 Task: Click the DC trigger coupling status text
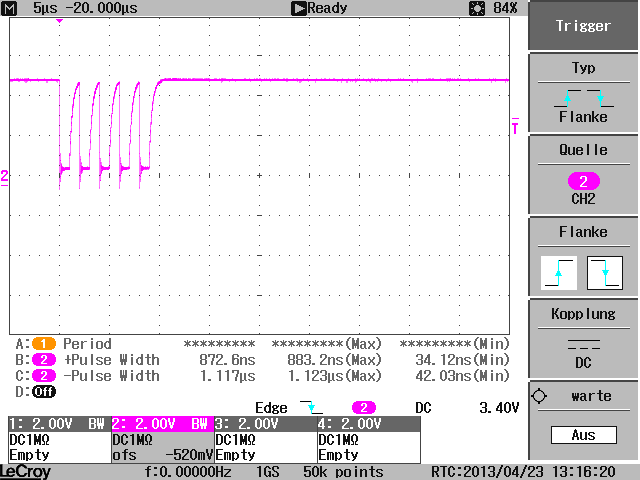pyautogui.click(x=423, y=407)
